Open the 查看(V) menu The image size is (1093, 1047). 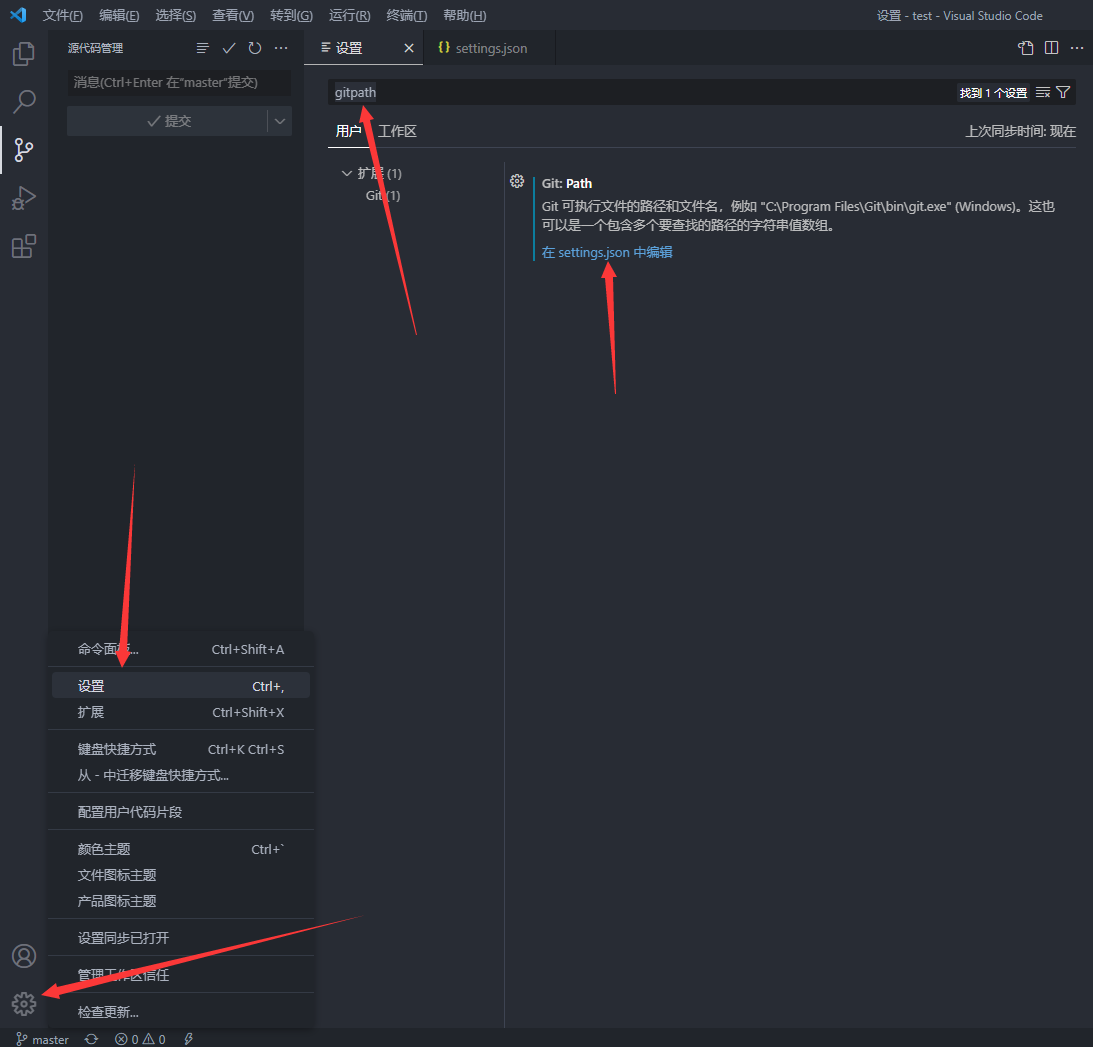point(233,15)
